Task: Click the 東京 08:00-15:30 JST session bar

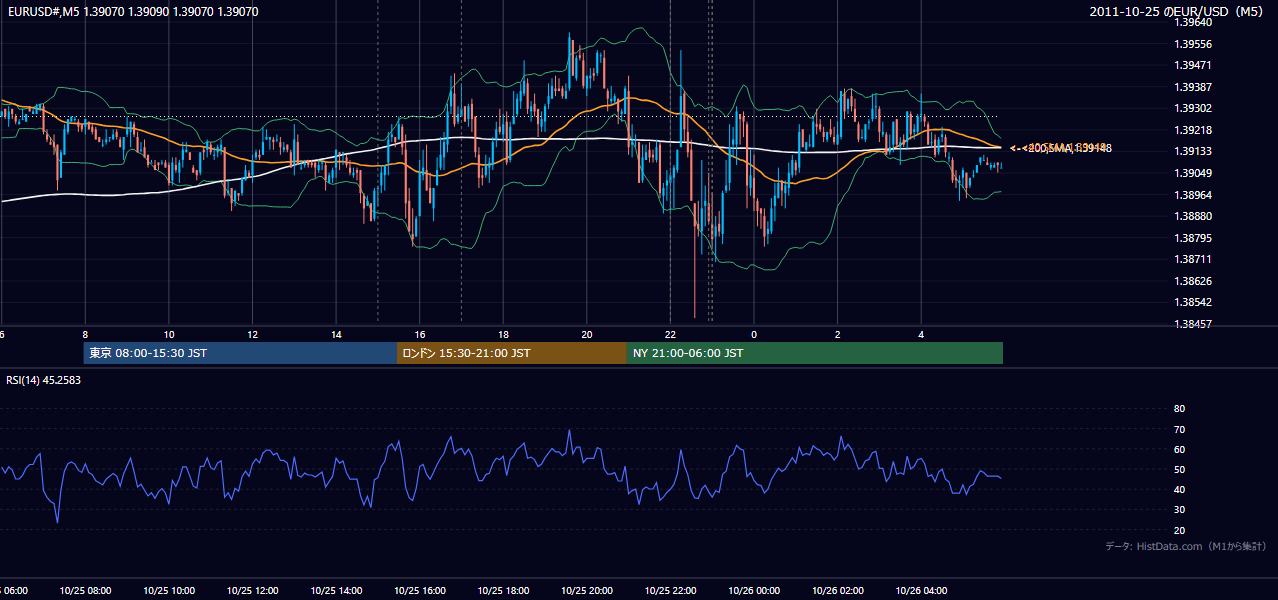Action: [240, 353]
